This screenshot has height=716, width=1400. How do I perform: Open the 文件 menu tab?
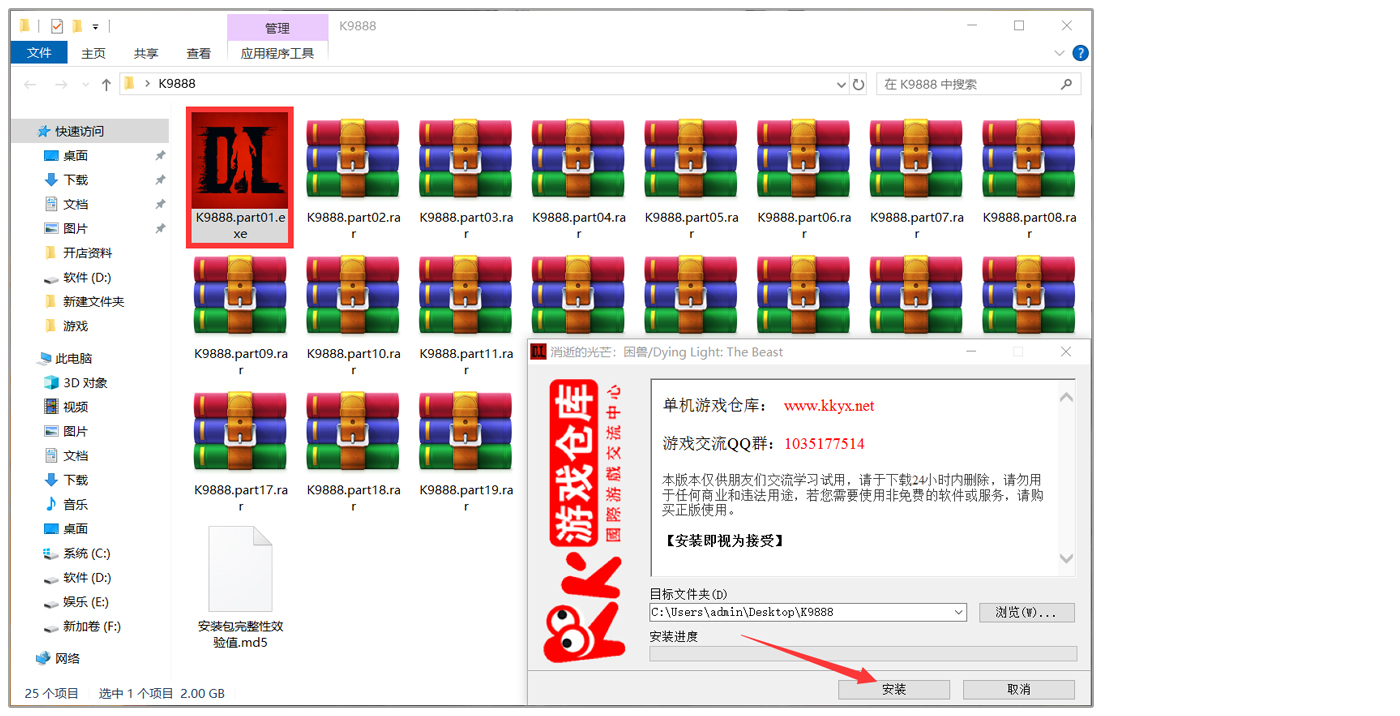[x=39, y=53]
